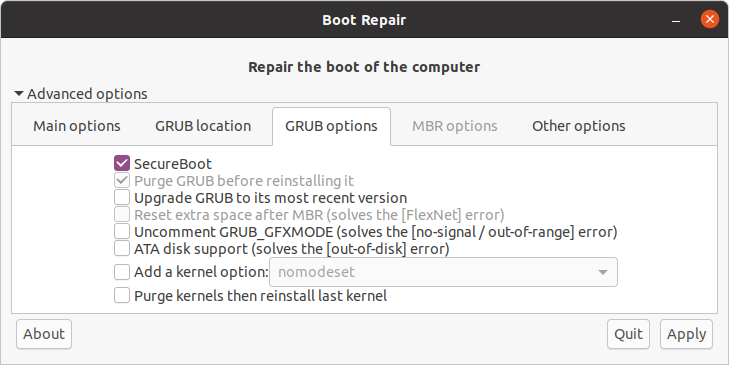Check Add a kernel option box
This screenshot has width=729, height=365.
coord(122,272)
